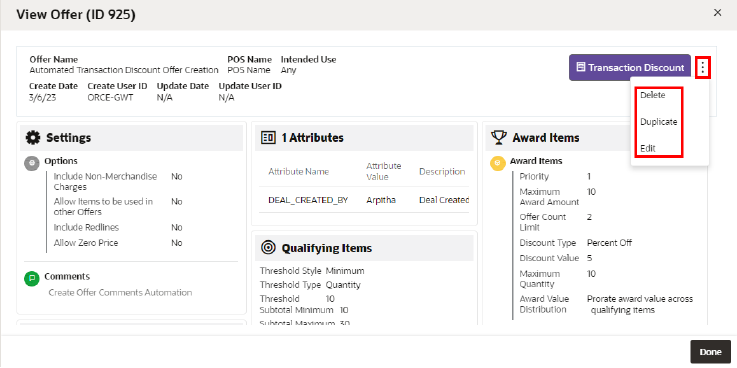Click the Intended Use value Any
The image size is (737, 368).
point(289,70)
